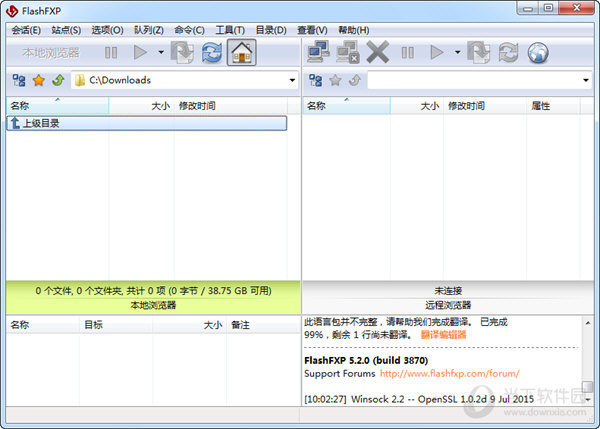
Task: Click the FlashFXP 5.2.0 build text
Action: pos(366,360)
